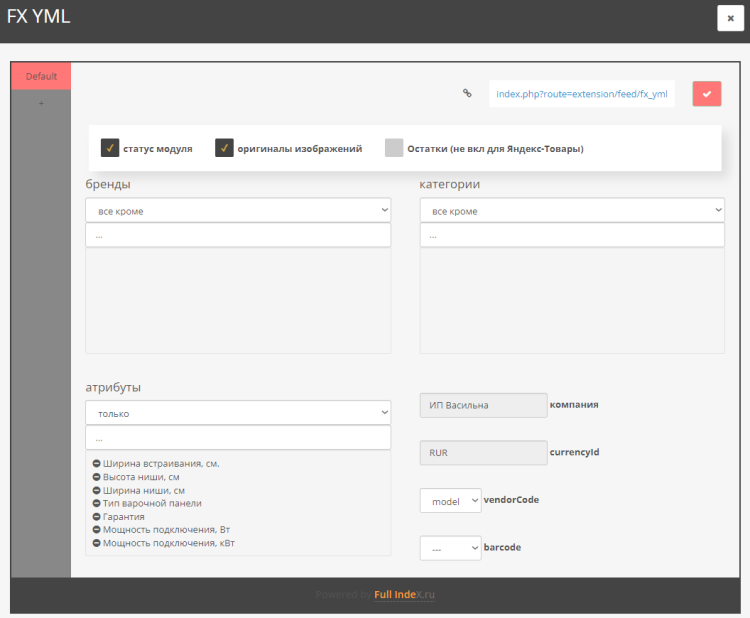Disable the оригиналы изображений checkbox

pyautogui.click(x=224, y=148)
